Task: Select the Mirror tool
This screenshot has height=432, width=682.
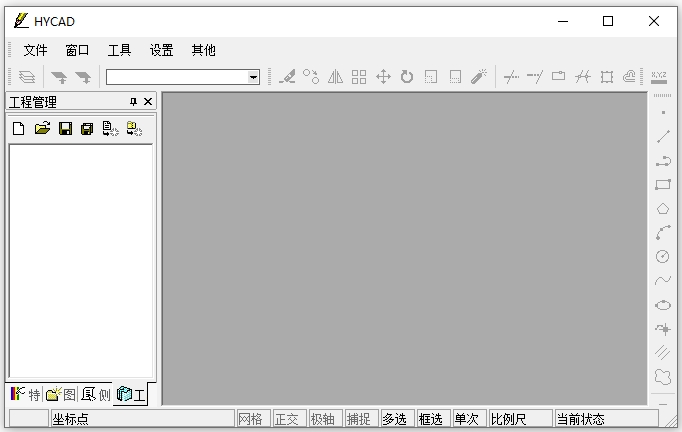Action: click(x=335, y=77)
